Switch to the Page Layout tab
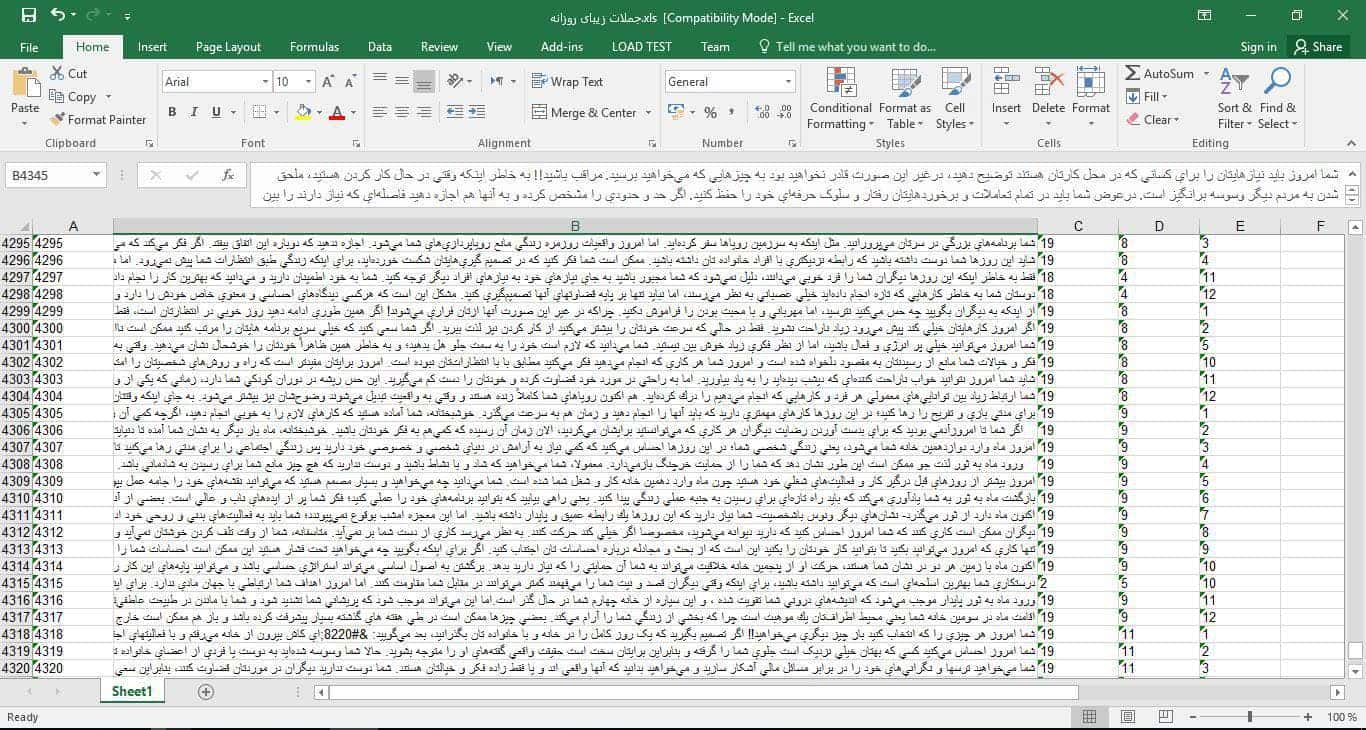Viewport: 1366px width, 730px height. click(x=228, y=47)
